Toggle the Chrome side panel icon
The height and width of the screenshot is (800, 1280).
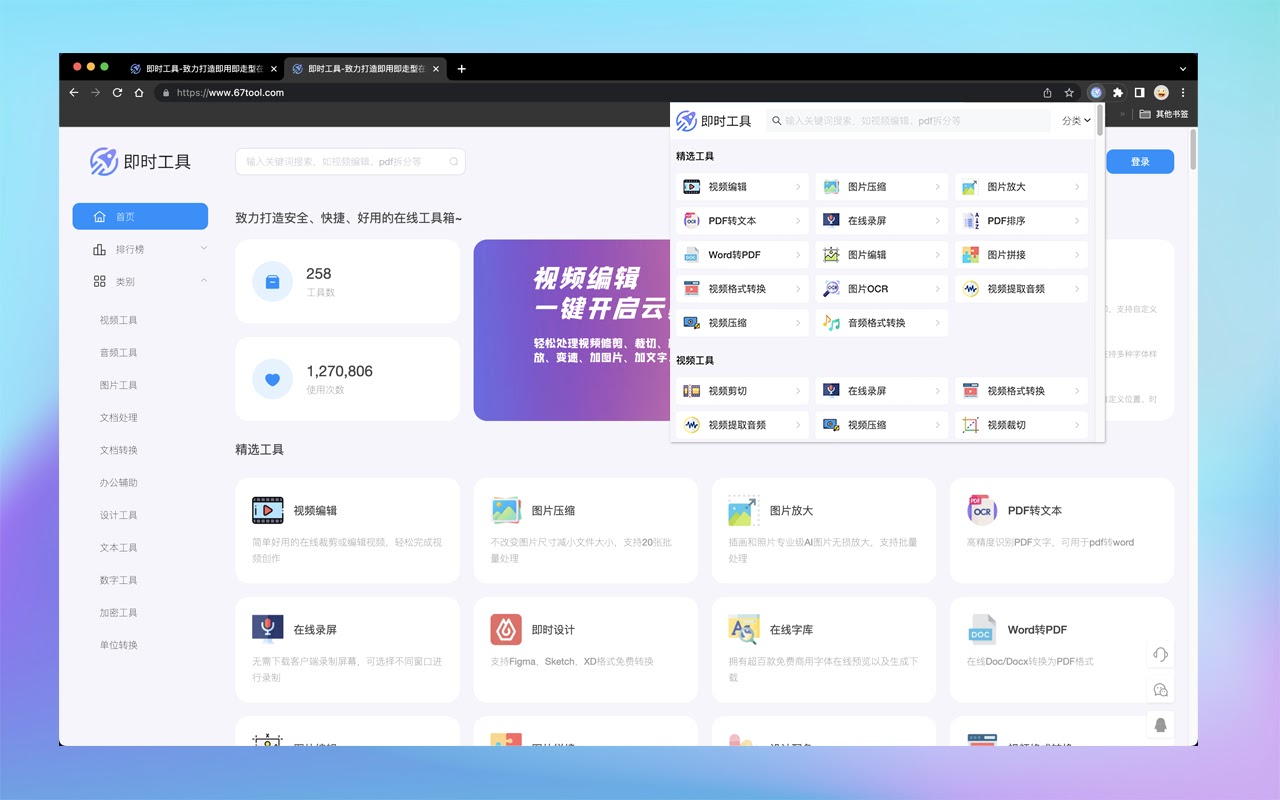point(1139,92)
